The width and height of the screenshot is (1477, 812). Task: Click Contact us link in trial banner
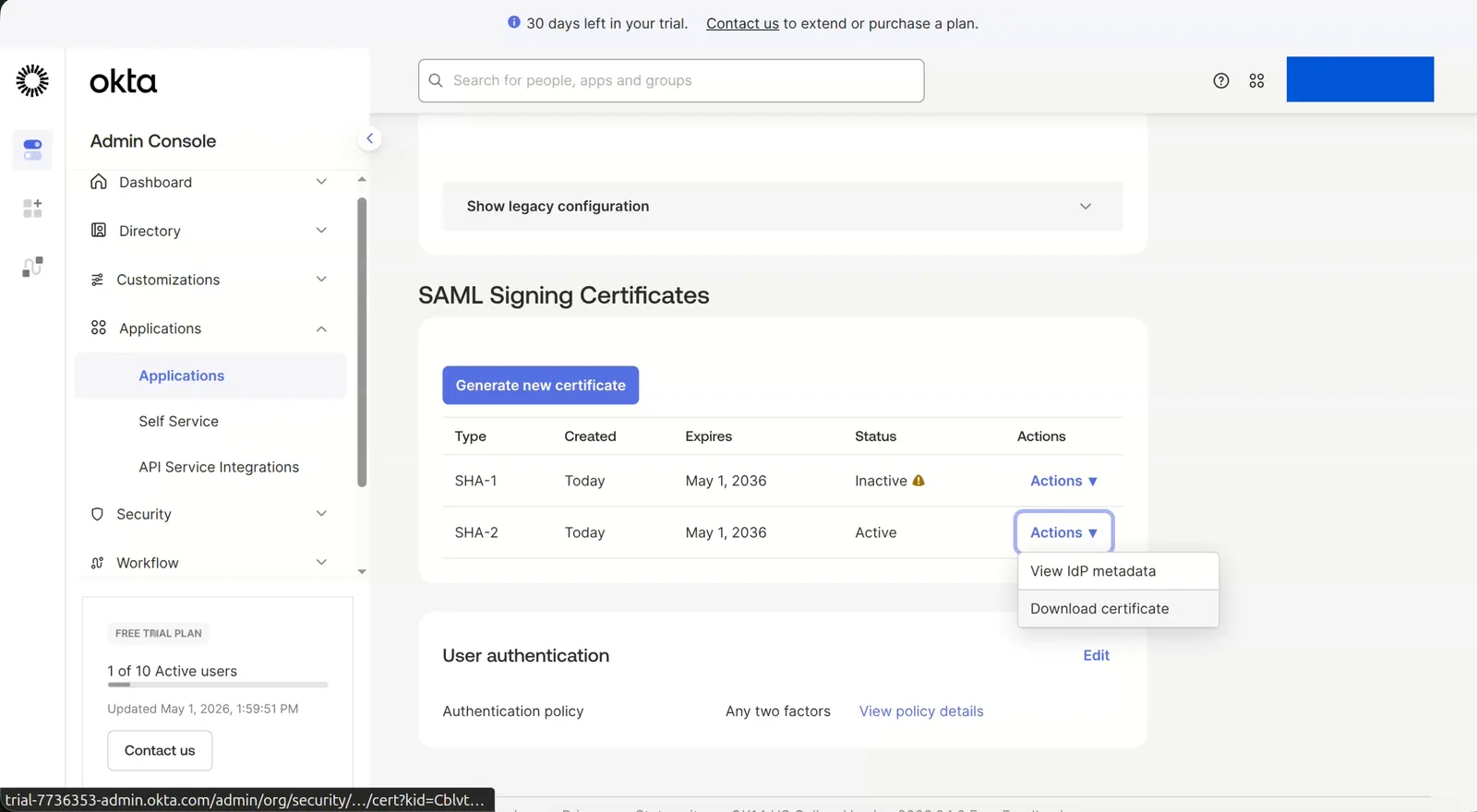(742, 23)
